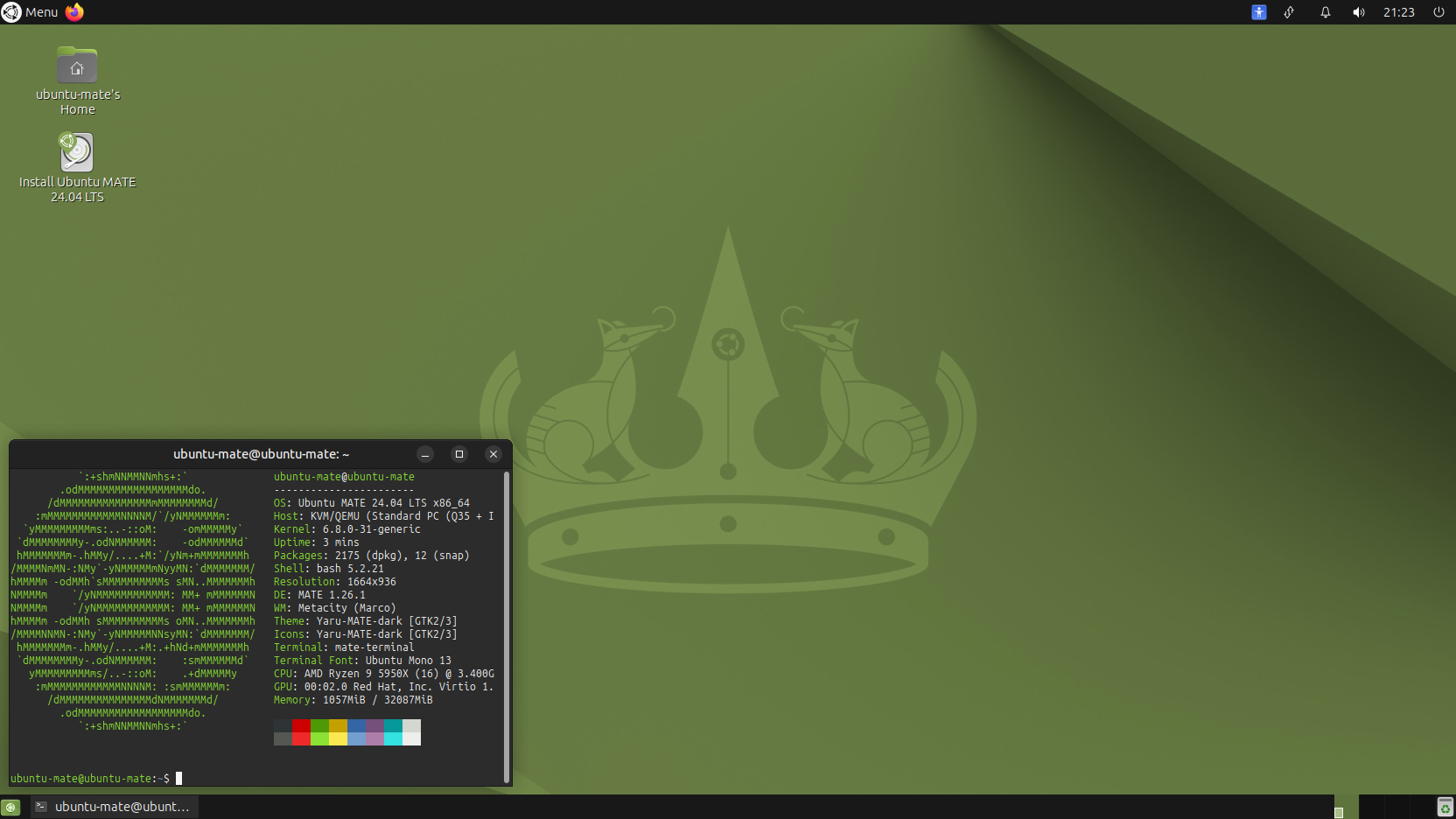
Task: Open the Trash icon in the bottom panel
Action: coord(1445,806)
